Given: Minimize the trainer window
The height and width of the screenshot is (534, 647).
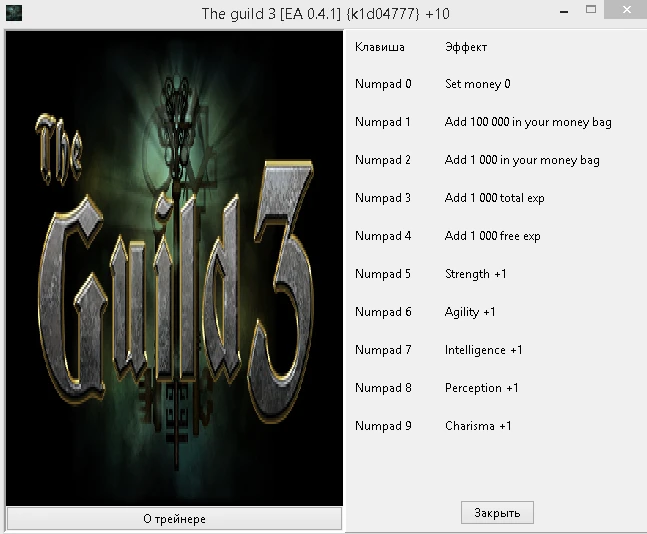Looking at the screenshot, I should click(564, 12).
